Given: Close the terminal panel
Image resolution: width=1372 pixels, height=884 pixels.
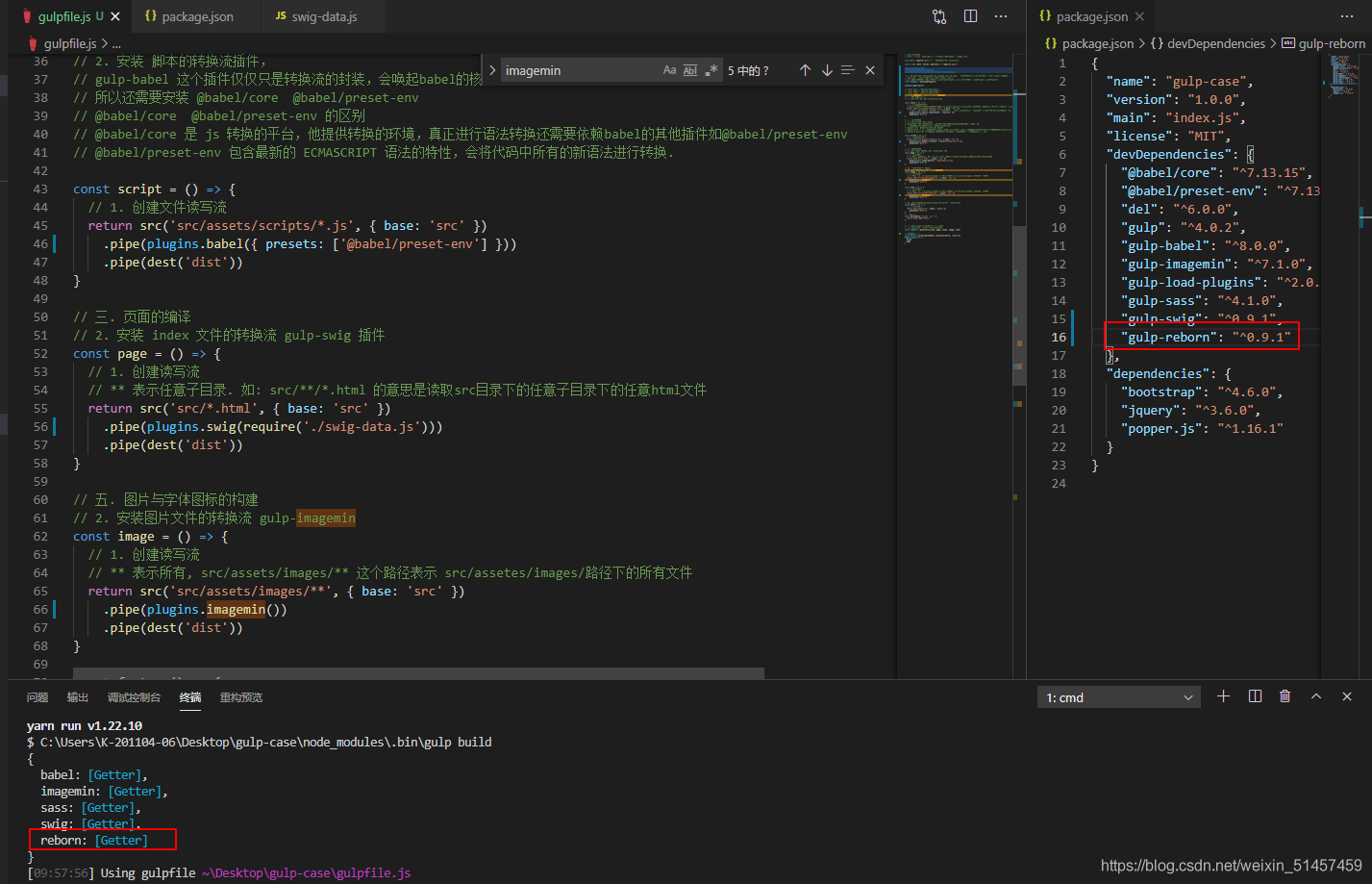Looking at the screenshot, I should (1347, 696).
